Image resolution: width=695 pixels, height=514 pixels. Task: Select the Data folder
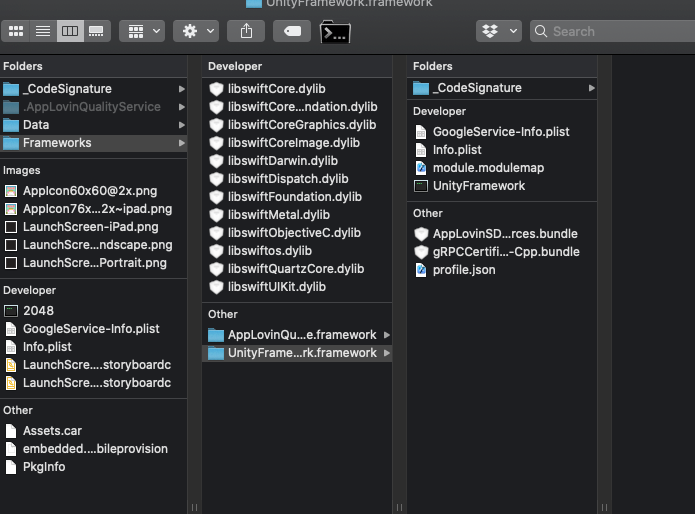(x=93, y=125)
